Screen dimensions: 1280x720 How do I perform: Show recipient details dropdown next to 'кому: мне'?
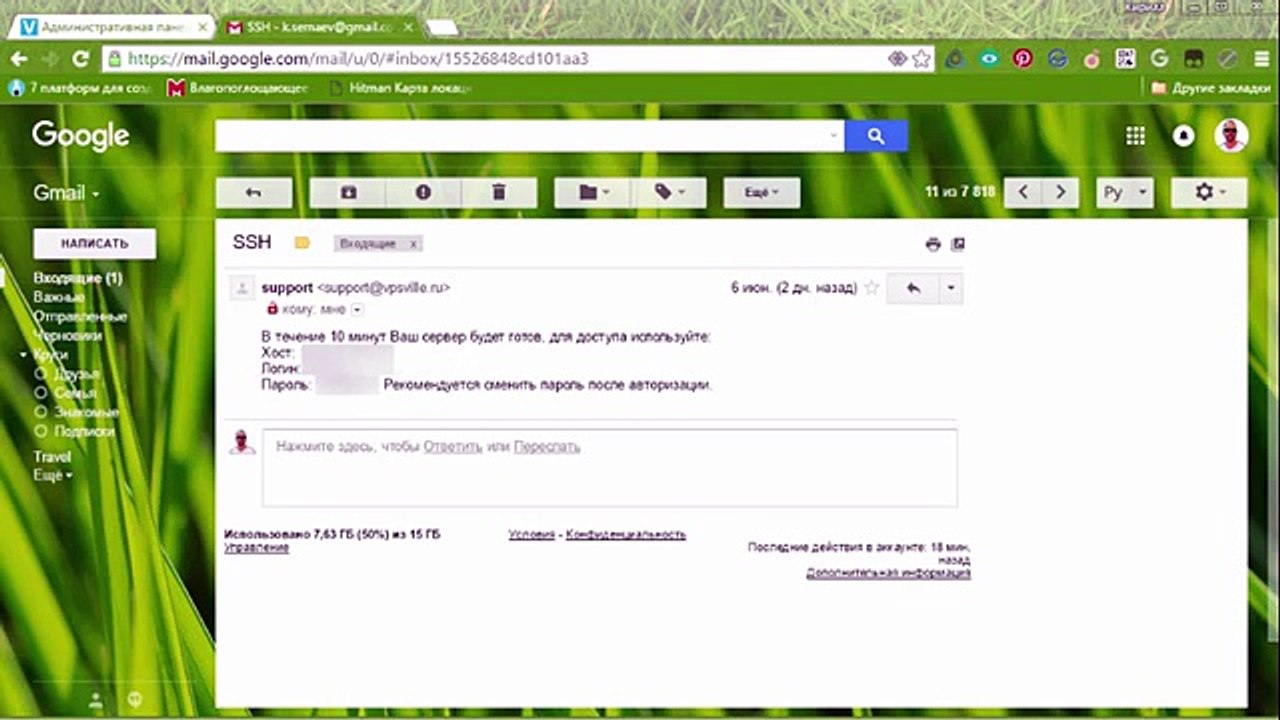point(356,310)
